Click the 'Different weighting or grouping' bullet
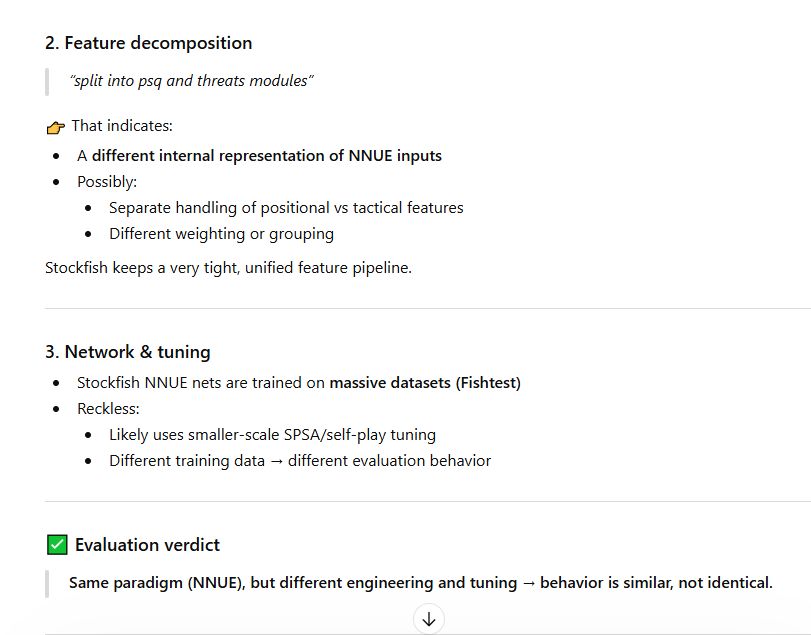Viewport: 811px width, 635px height. (x=221, y=234)
